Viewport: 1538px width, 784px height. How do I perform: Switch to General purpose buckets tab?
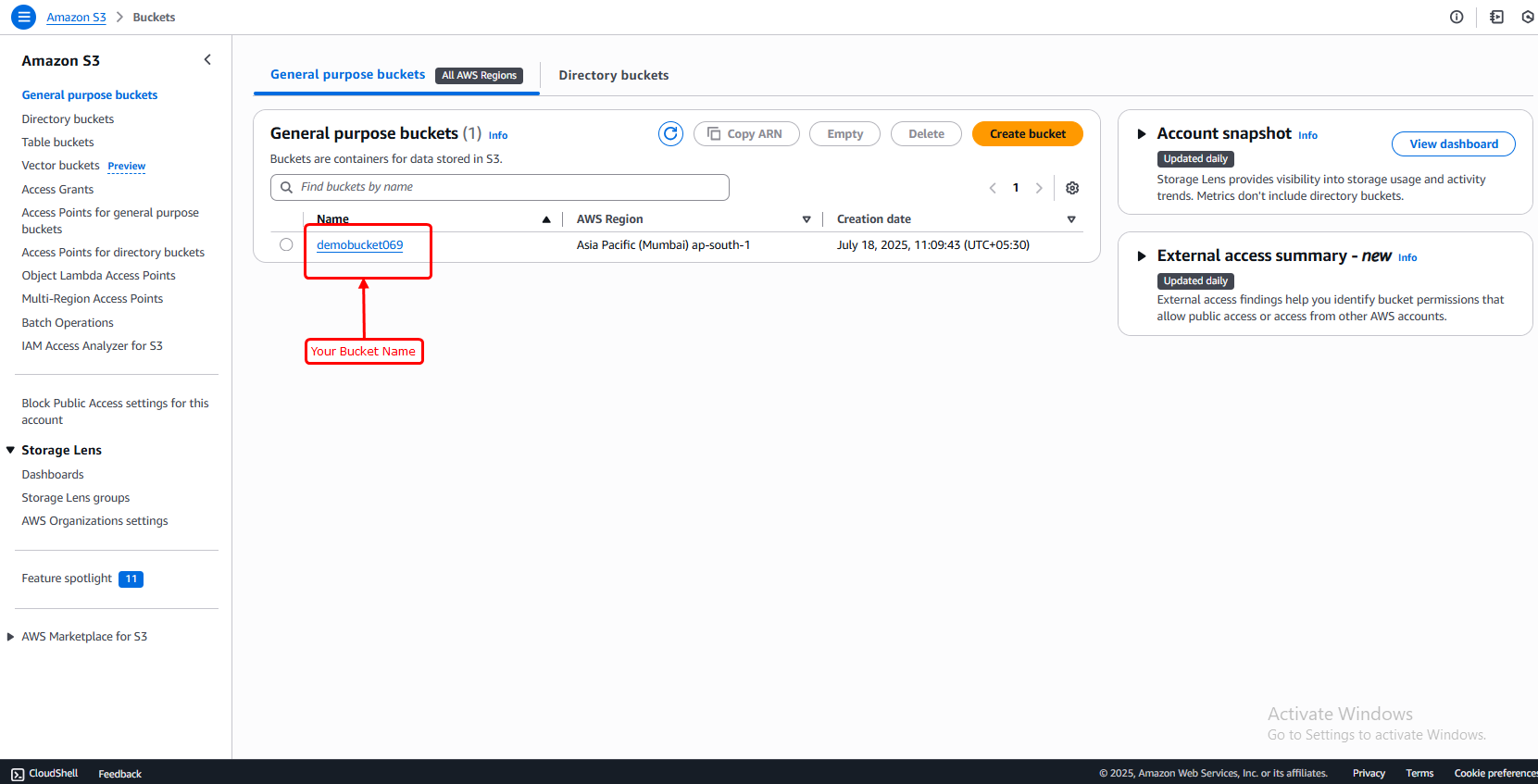[348, 74]
